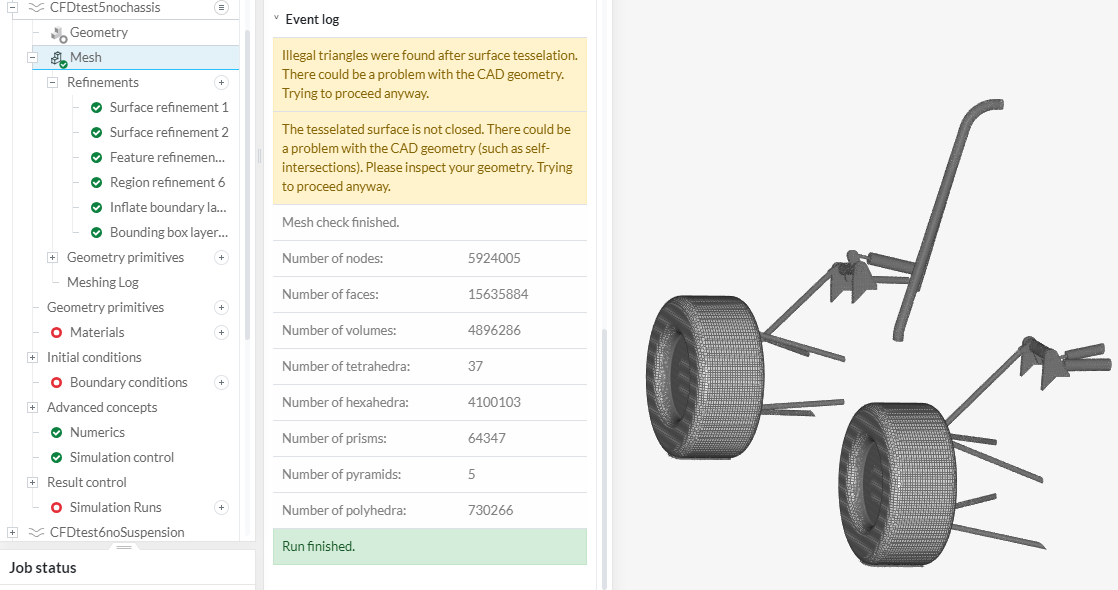Add a boundary condition via plus icon
The width and height of the screenshot is (1118, 590).
tap(222, 382)
